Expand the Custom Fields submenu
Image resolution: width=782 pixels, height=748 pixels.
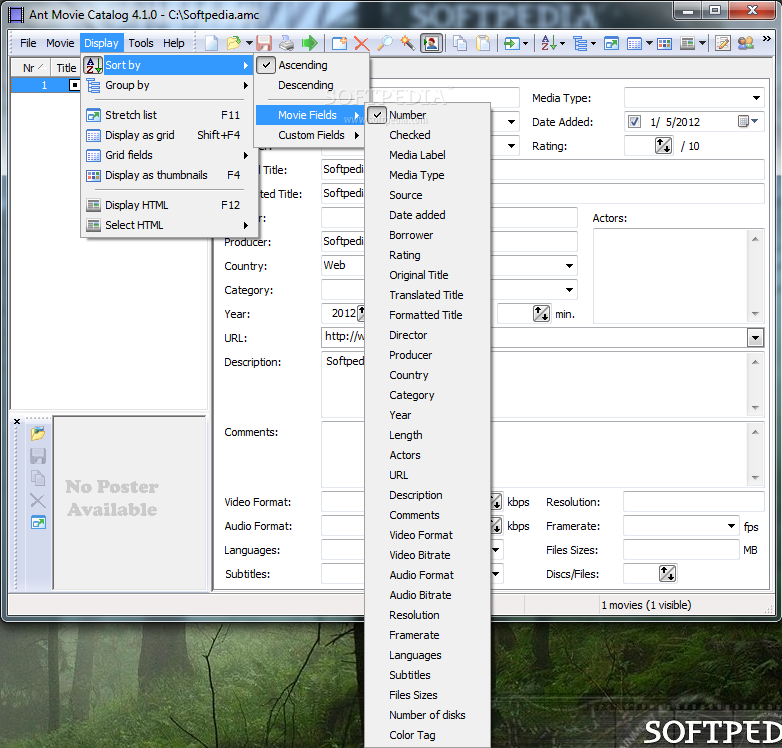pyautogui.click(x=312, y=135)
